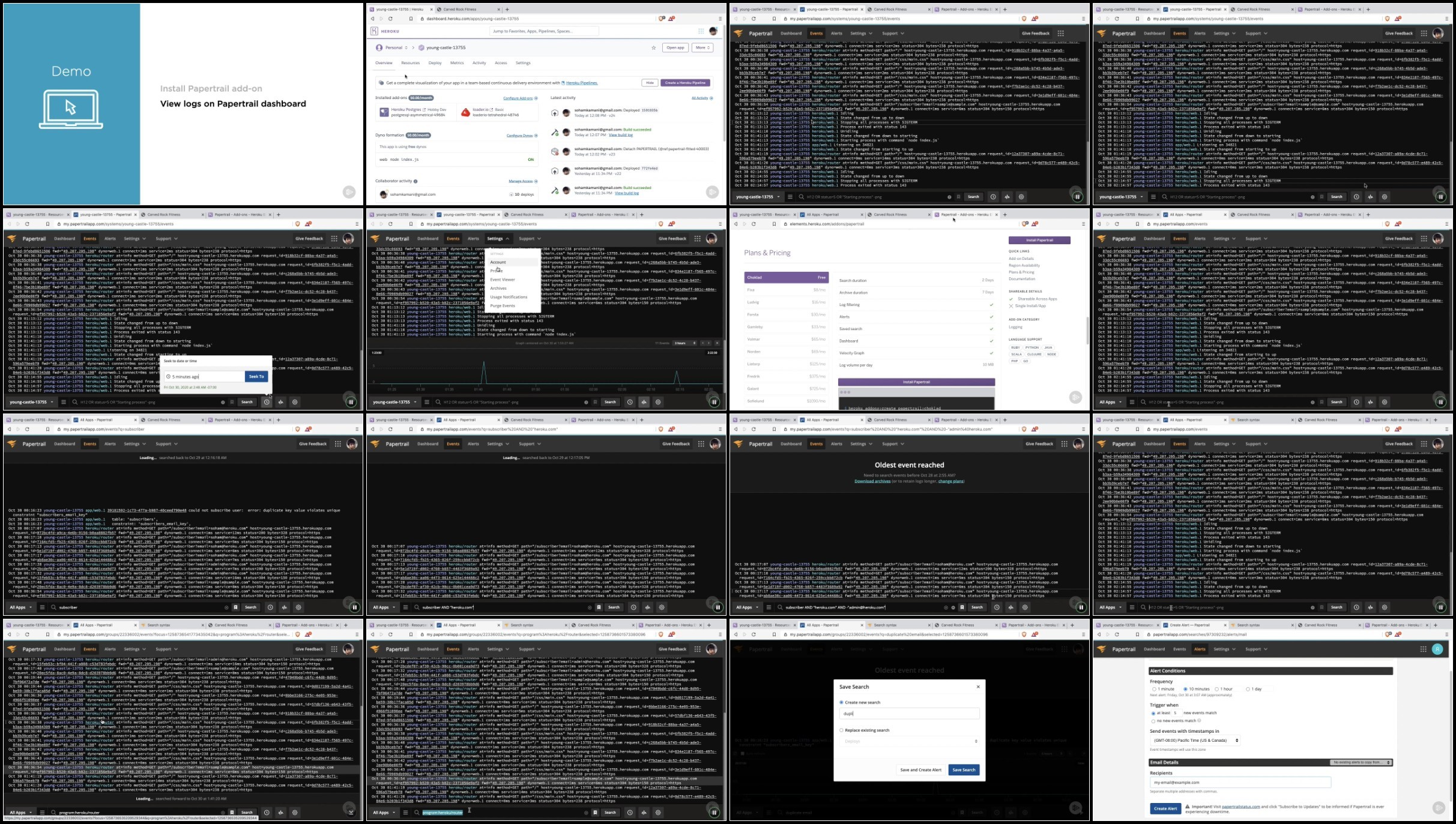This screenshot has height=824, width=1456.
Task: Switch to the Metrics tab in Heroku dashboard
Action: [x=457, y=63]
